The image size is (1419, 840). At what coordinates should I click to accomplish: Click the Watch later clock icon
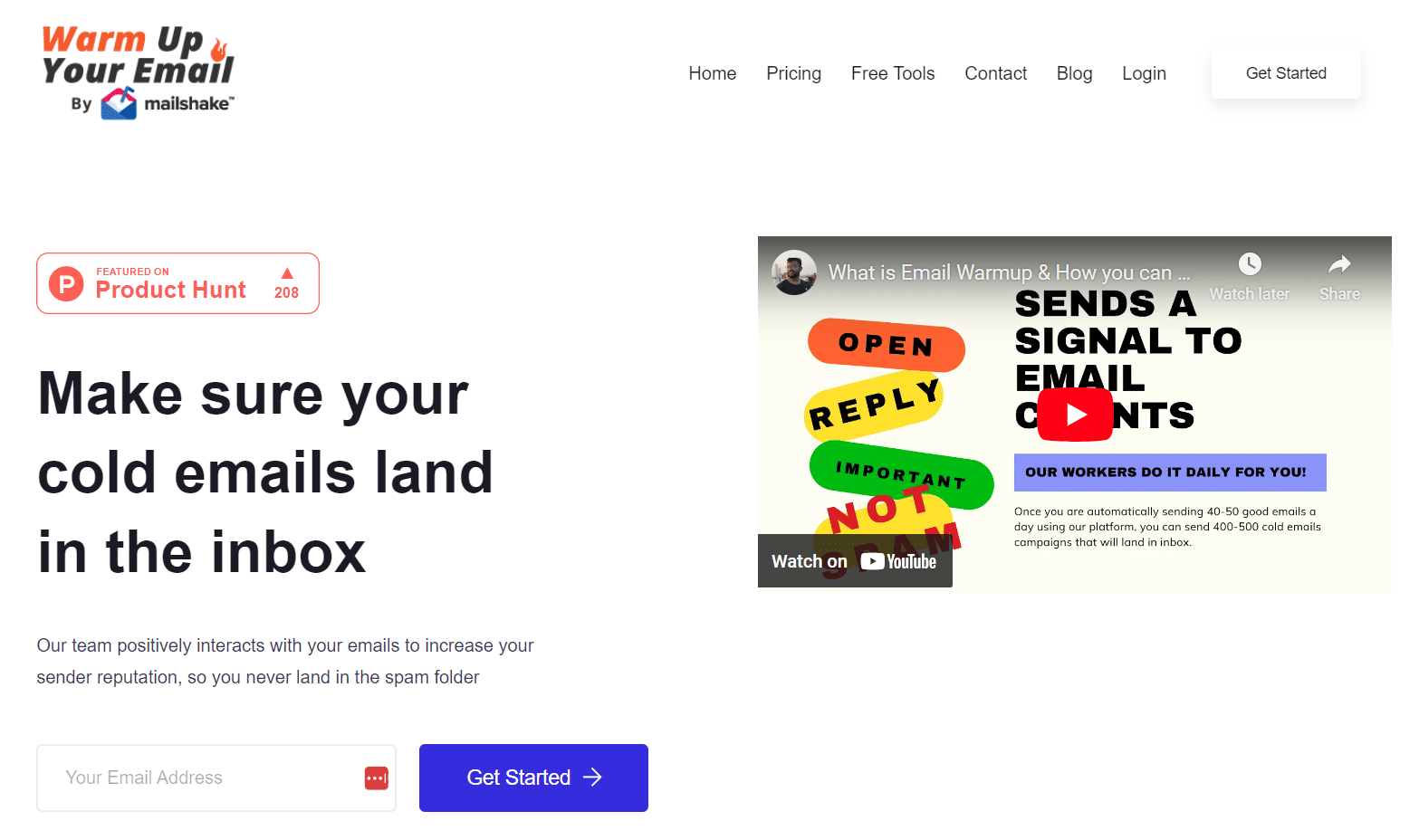(1250, 263)
